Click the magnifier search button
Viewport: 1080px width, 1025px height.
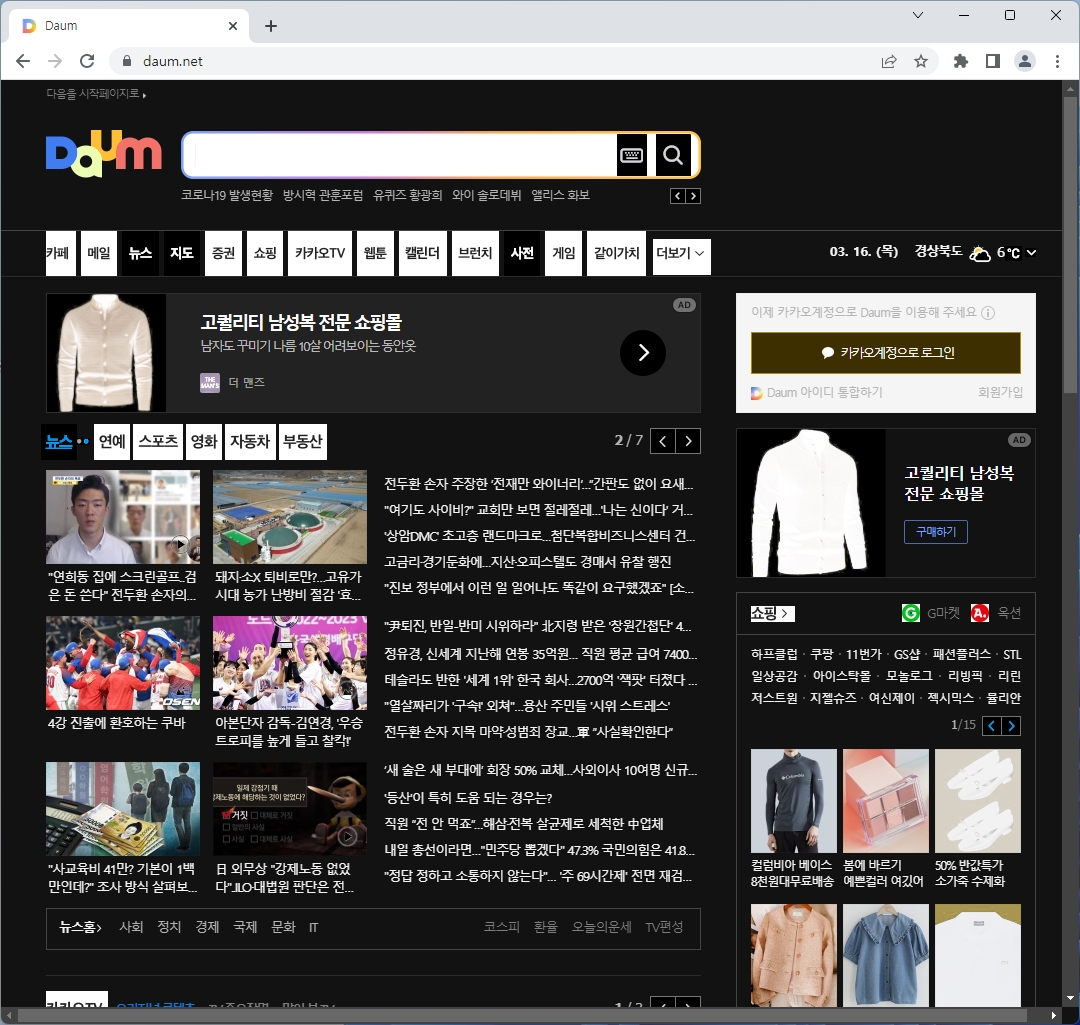(x=673, y=155)
